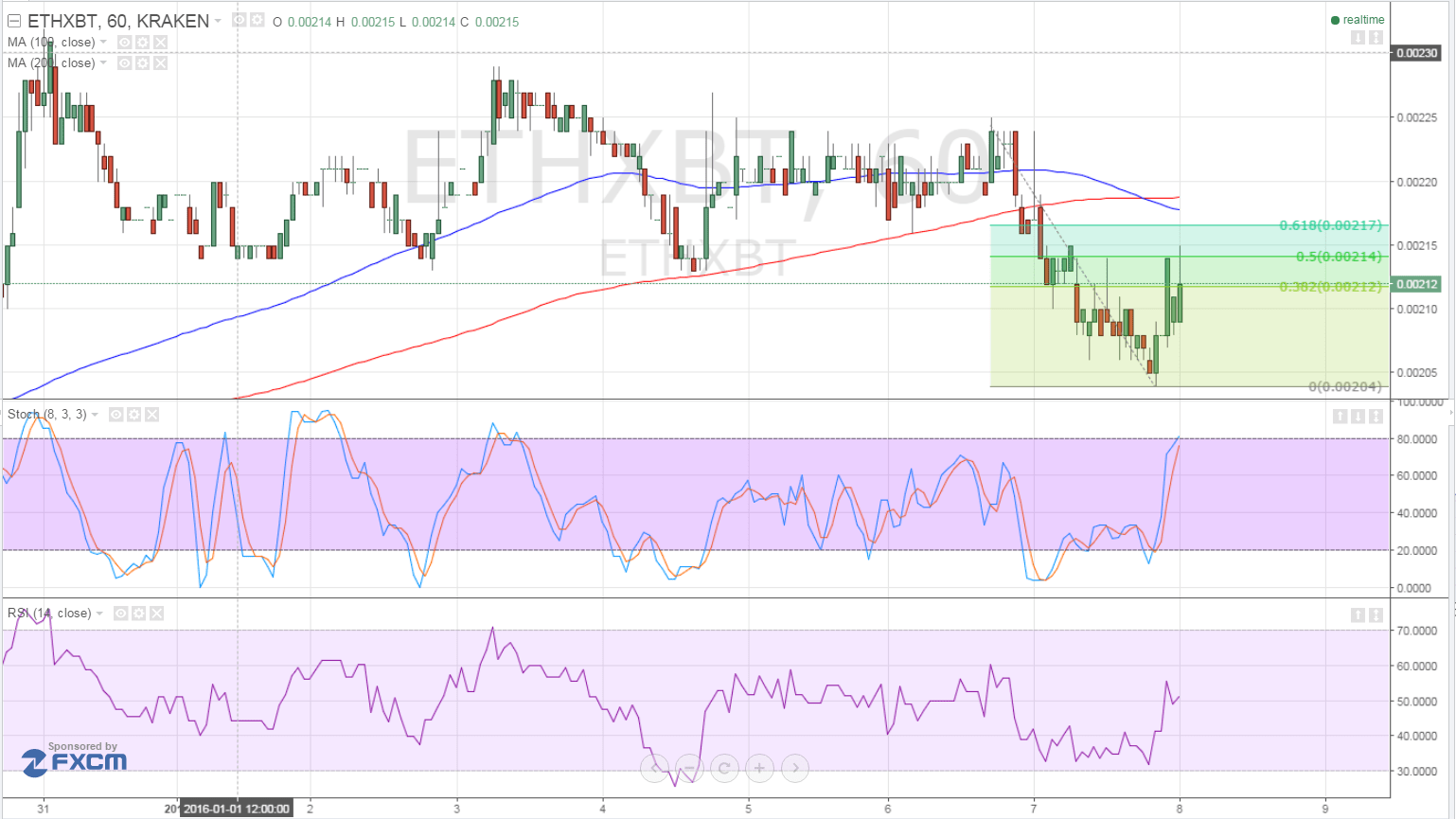The width and height of the screenshot is (1456, 819).
Task: Open the RSI (14, close) settings gear
Action: 138,613
